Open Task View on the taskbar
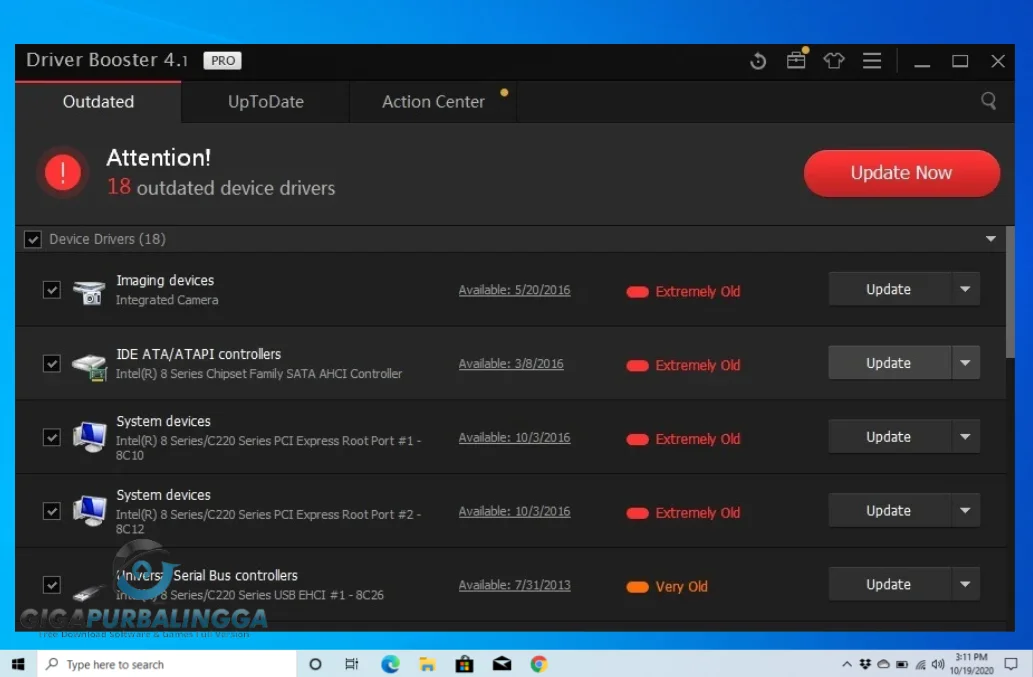 tap(352, 664)
